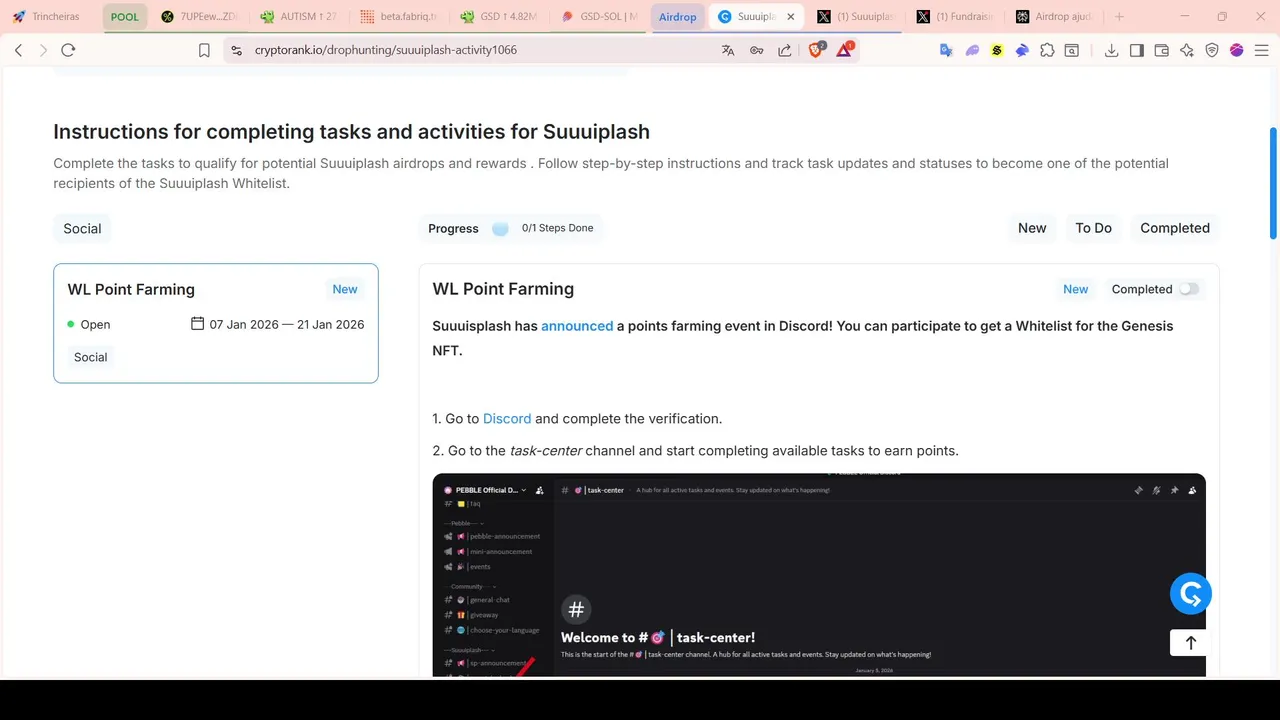Open the Brave Wallet icon

coord(1162,50)
